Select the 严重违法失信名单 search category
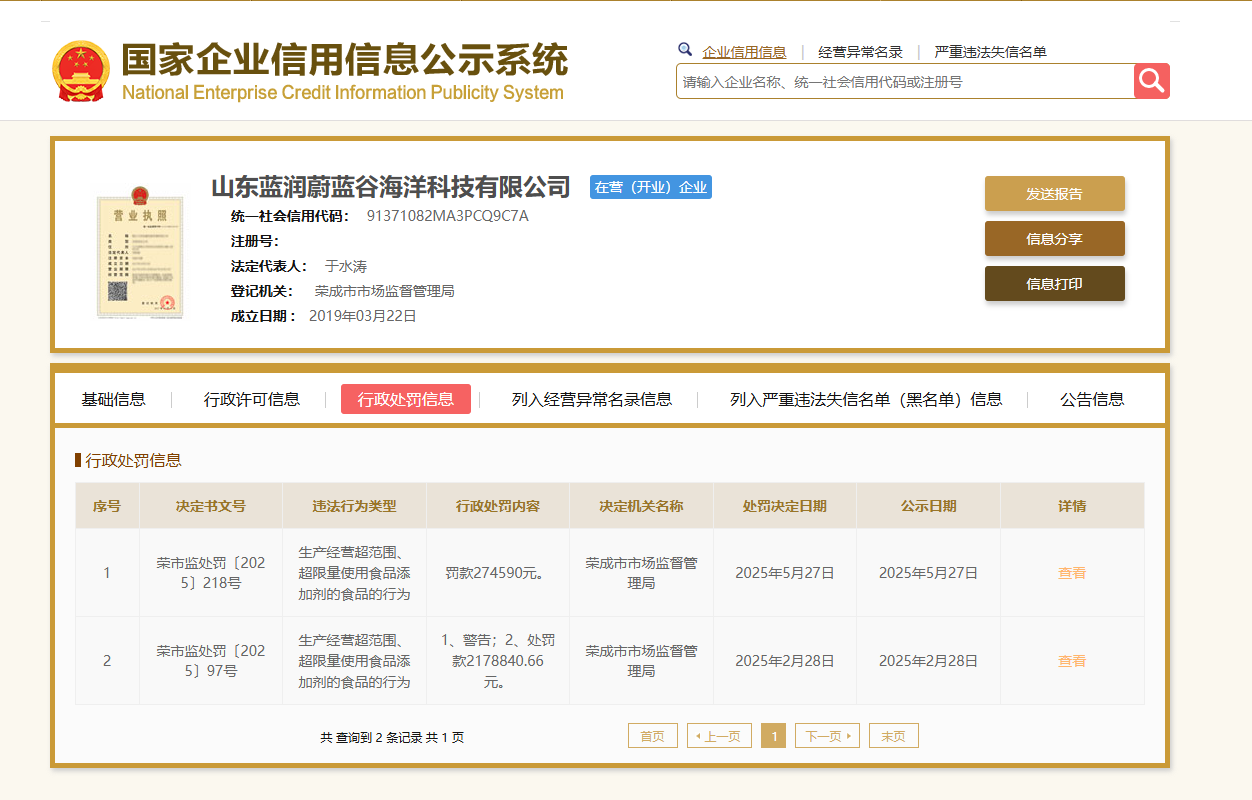The height and width of the screenshot is (800, 1252). (x=990, y=52)
